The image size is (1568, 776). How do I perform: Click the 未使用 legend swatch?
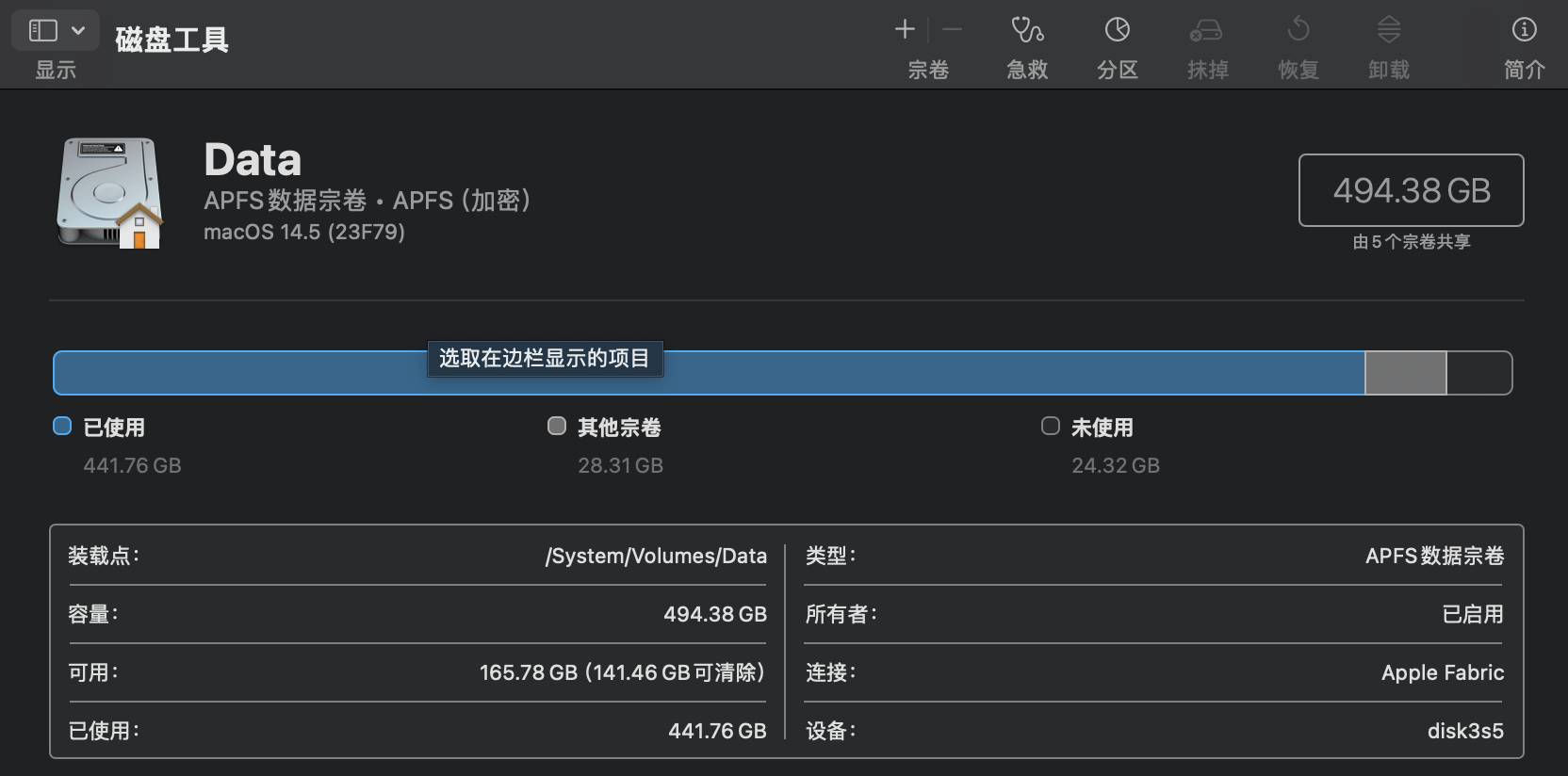[x=1051, y=427]
